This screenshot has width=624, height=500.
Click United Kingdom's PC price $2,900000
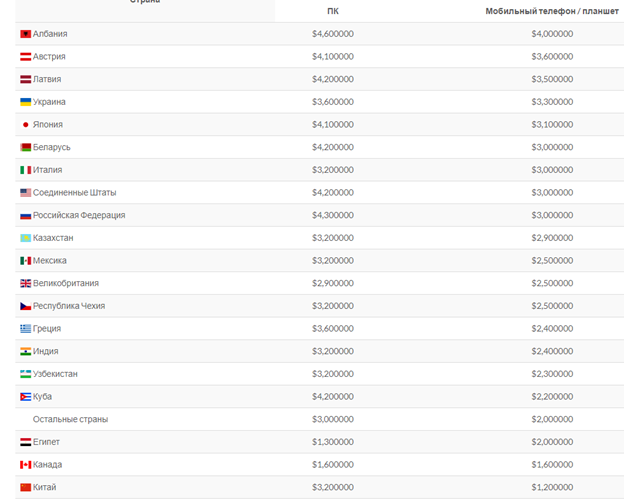(333, 284)
